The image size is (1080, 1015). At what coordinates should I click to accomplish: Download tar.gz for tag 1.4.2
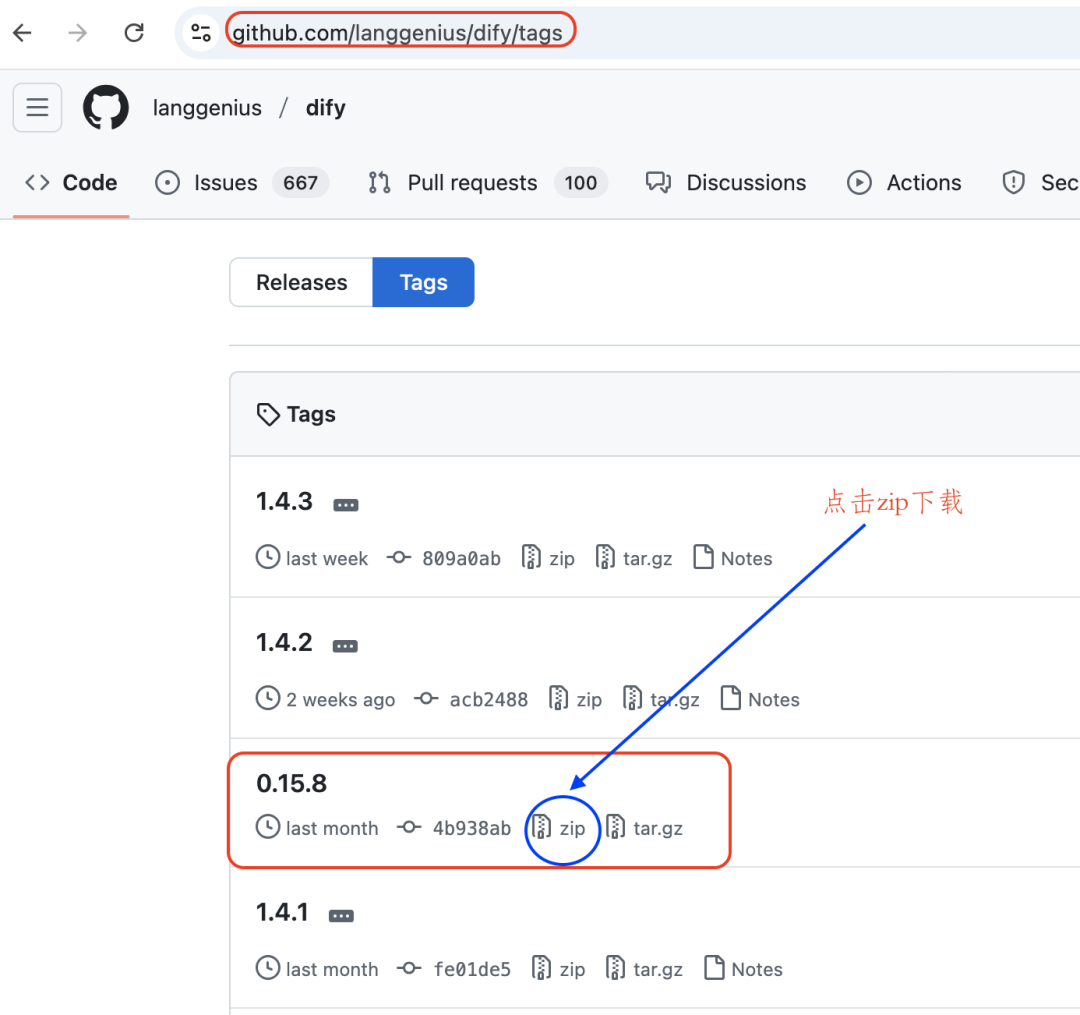tap(661, 699)
